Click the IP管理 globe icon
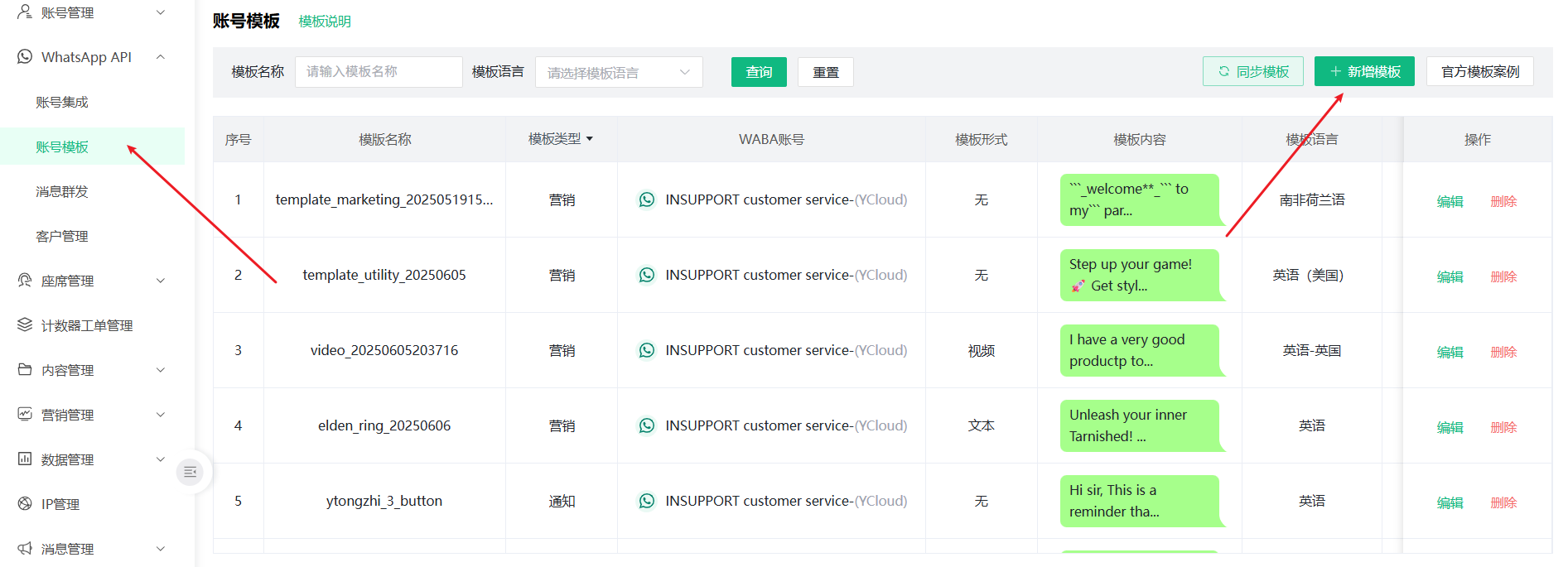Viewport: 1568px width, 567px height. click(25, 504)
